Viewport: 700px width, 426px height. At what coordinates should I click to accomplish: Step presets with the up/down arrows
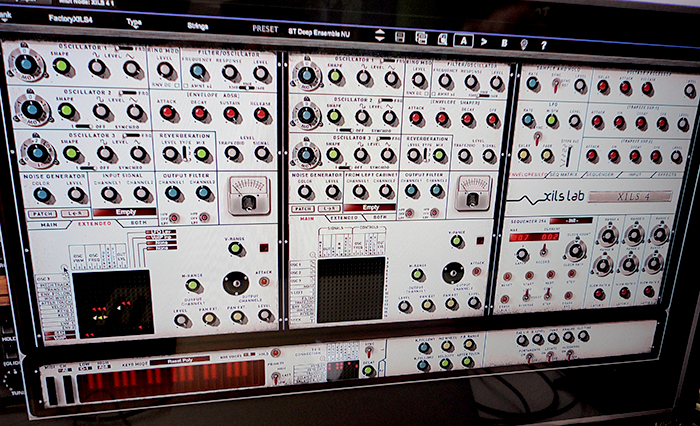click(379, 35)
